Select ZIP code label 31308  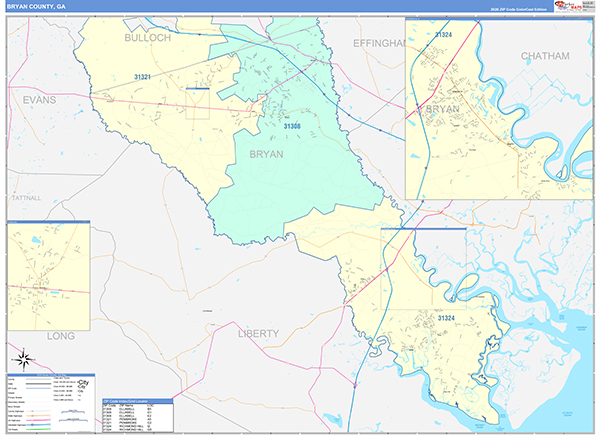click(292, 126)
